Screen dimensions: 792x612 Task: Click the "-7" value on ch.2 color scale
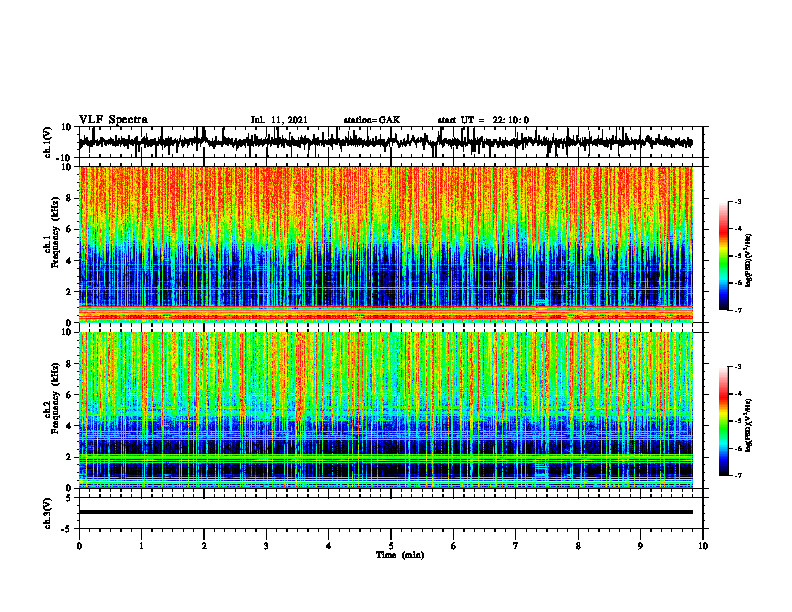tap(738, 475)
